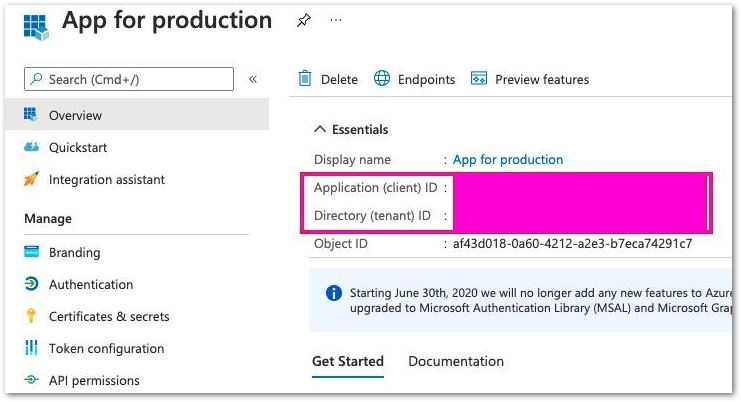
Task: Open Authentication under Manage
Action: point(91,284)
